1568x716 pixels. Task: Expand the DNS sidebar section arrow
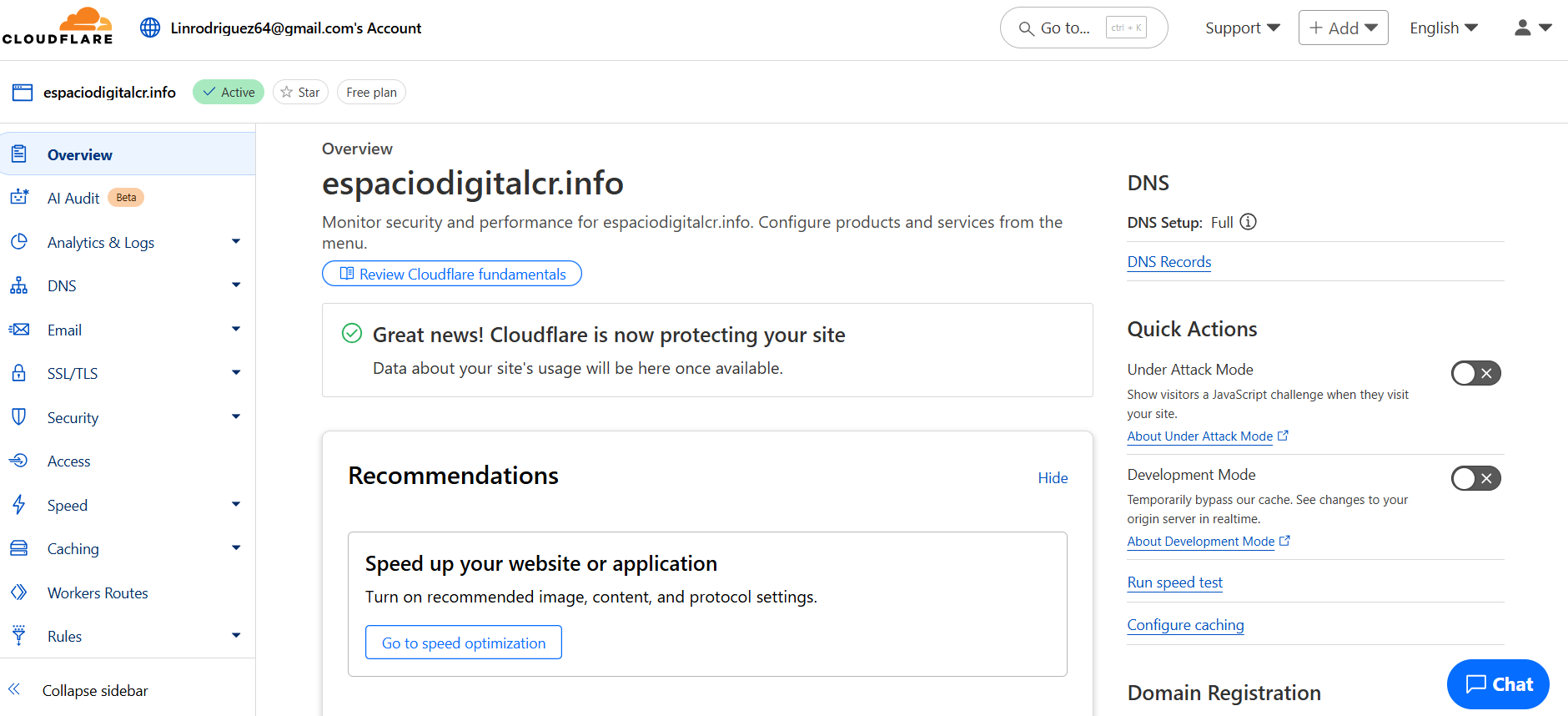pyautogui.click(x=236, y=285)
